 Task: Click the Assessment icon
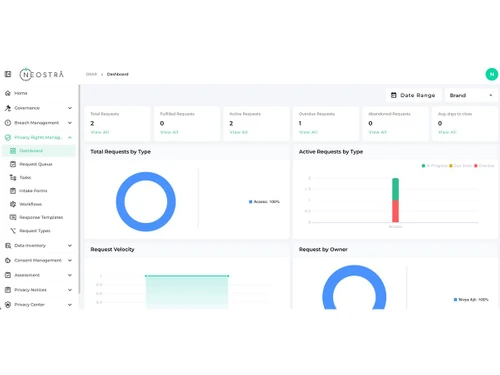pos(8,275)
